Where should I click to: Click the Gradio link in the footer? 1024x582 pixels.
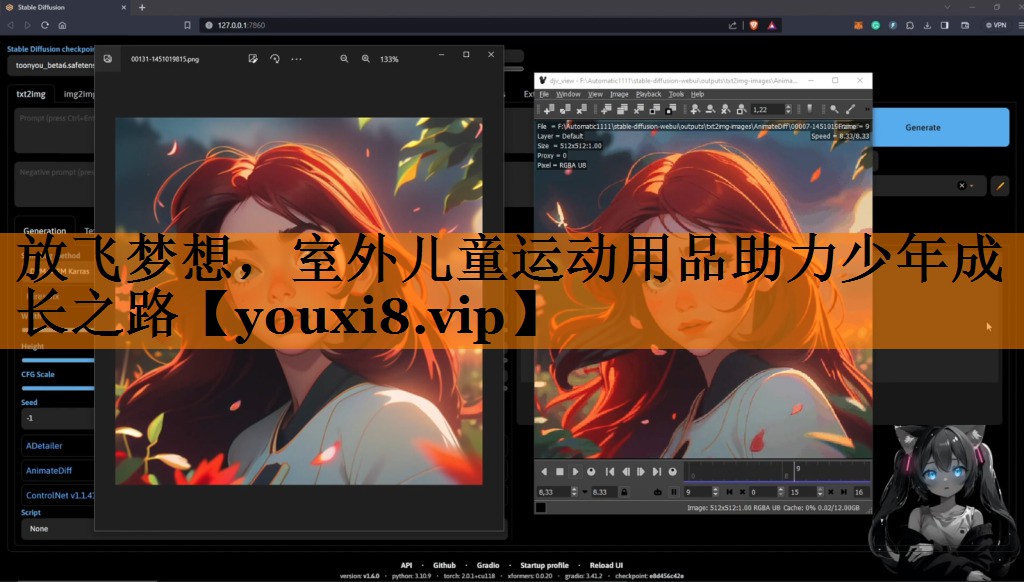point(488,565)
